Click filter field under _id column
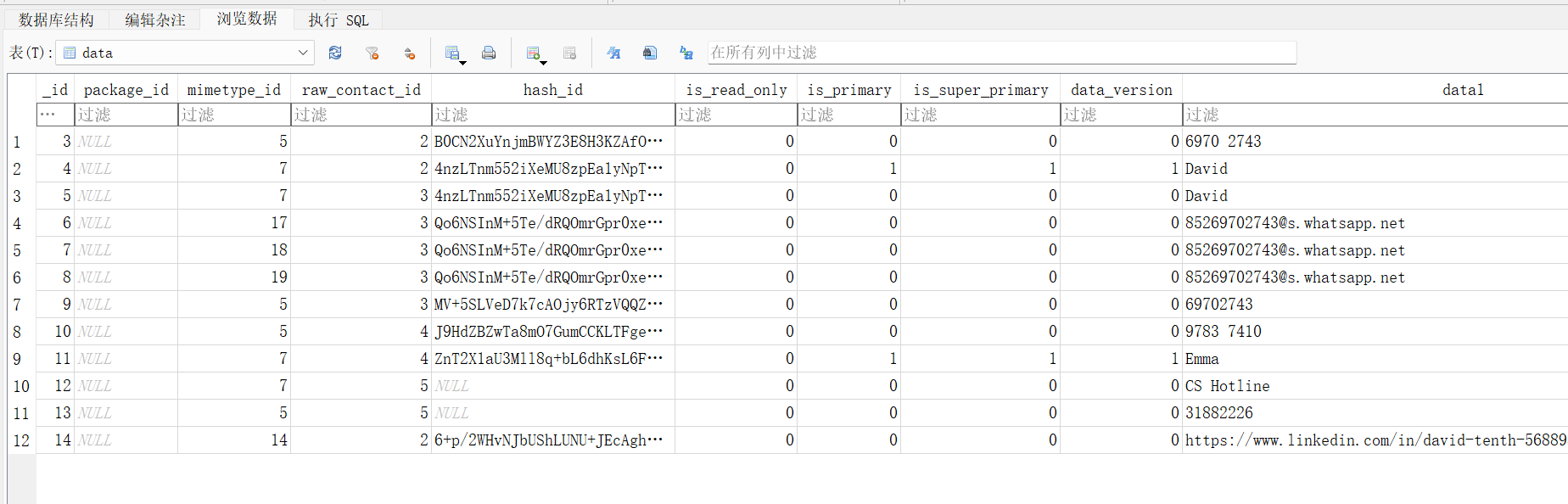This screenshot has height=504, width=1568. coord(55,115)
